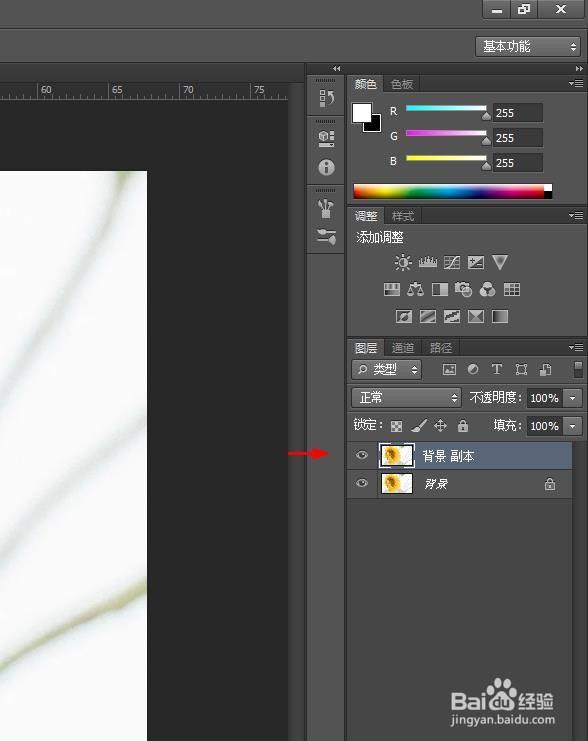
Task: Filter layers by adjustment layers
Action: (x=473, y=370)
